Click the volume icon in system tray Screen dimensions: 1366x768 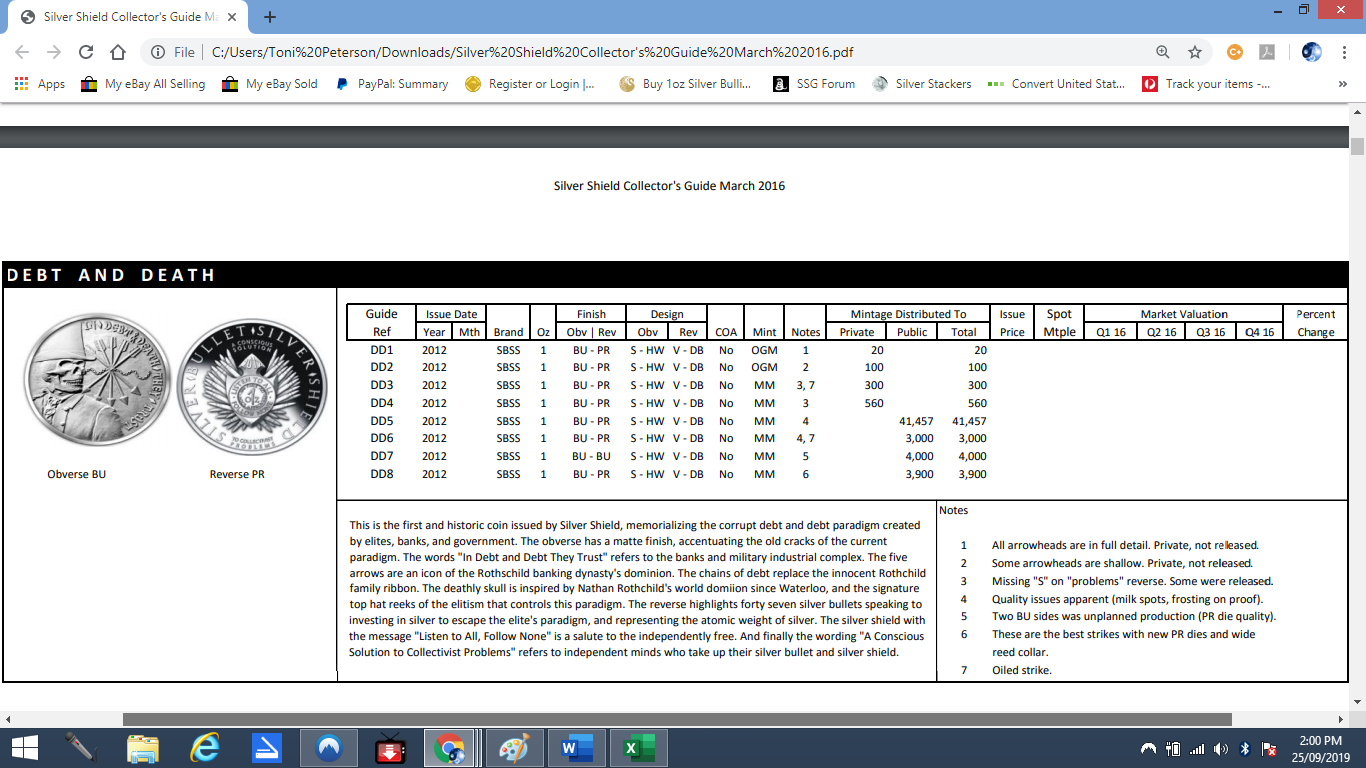(x=1220, y=748)
